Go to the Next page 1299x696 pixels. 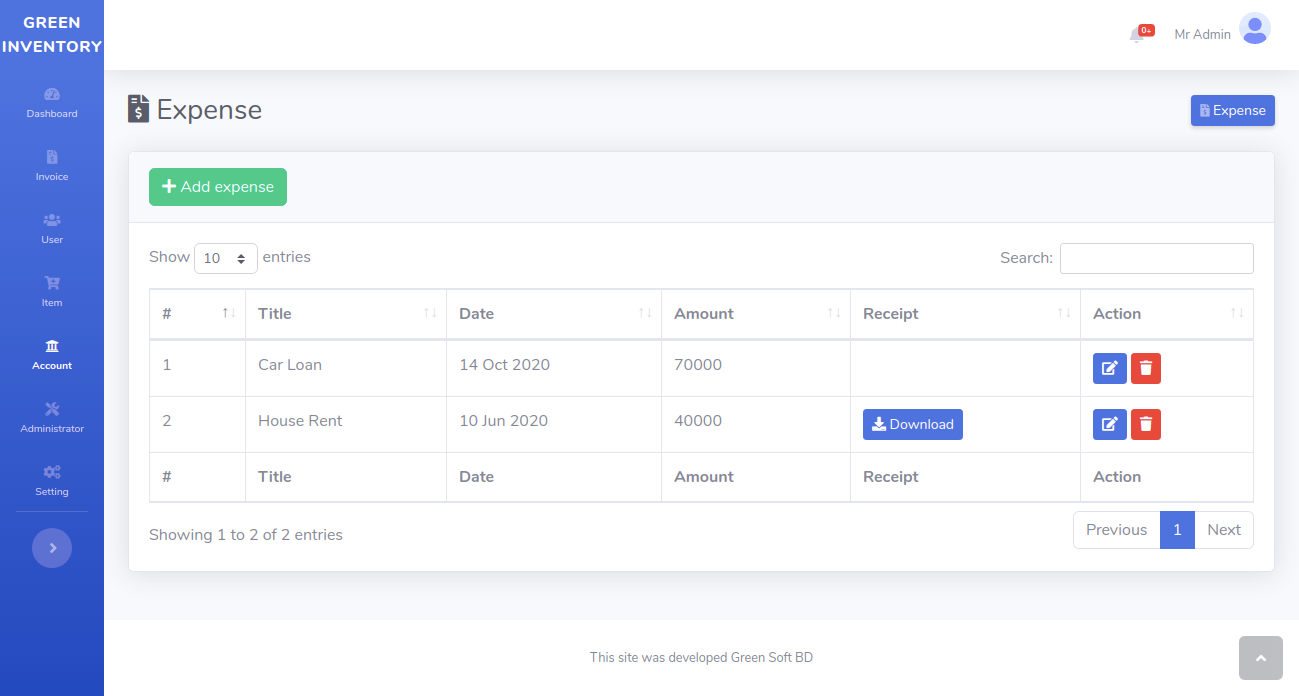[x=1223, y=530]
